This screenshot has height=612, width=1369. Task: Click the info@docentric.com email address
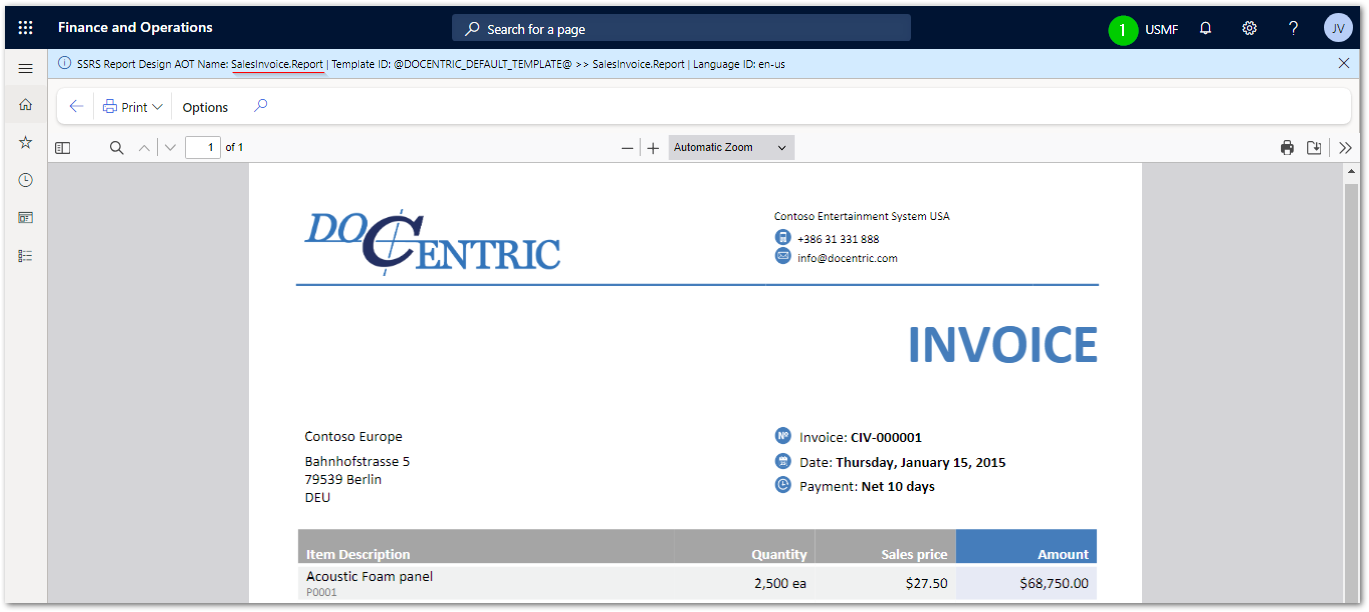847,258
